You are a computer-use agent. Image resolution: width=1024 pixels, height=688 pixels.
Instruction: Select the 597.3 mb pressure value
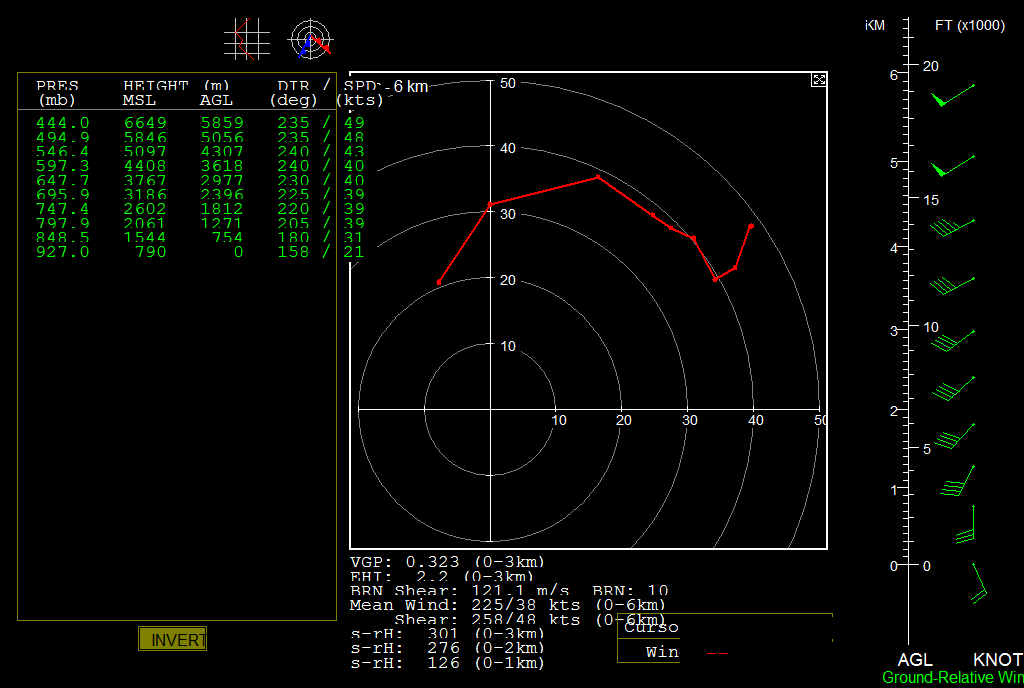tap(63, 166)
